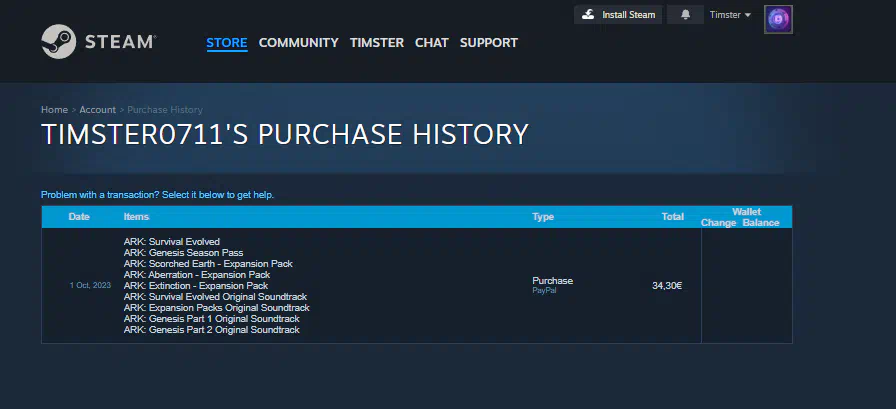The height and width of the screenshot is (409, 896).
Task: Open the user avatar thumbnail
Action: tap(778, 19)
